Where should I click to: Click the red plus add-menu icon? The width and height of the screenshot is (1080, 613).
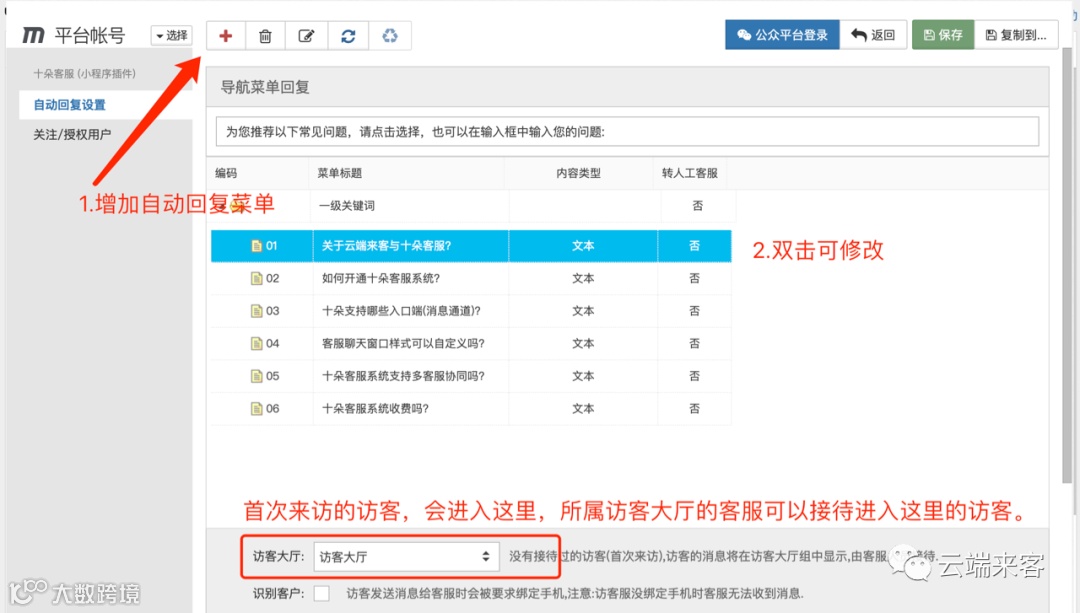[225, 36]
